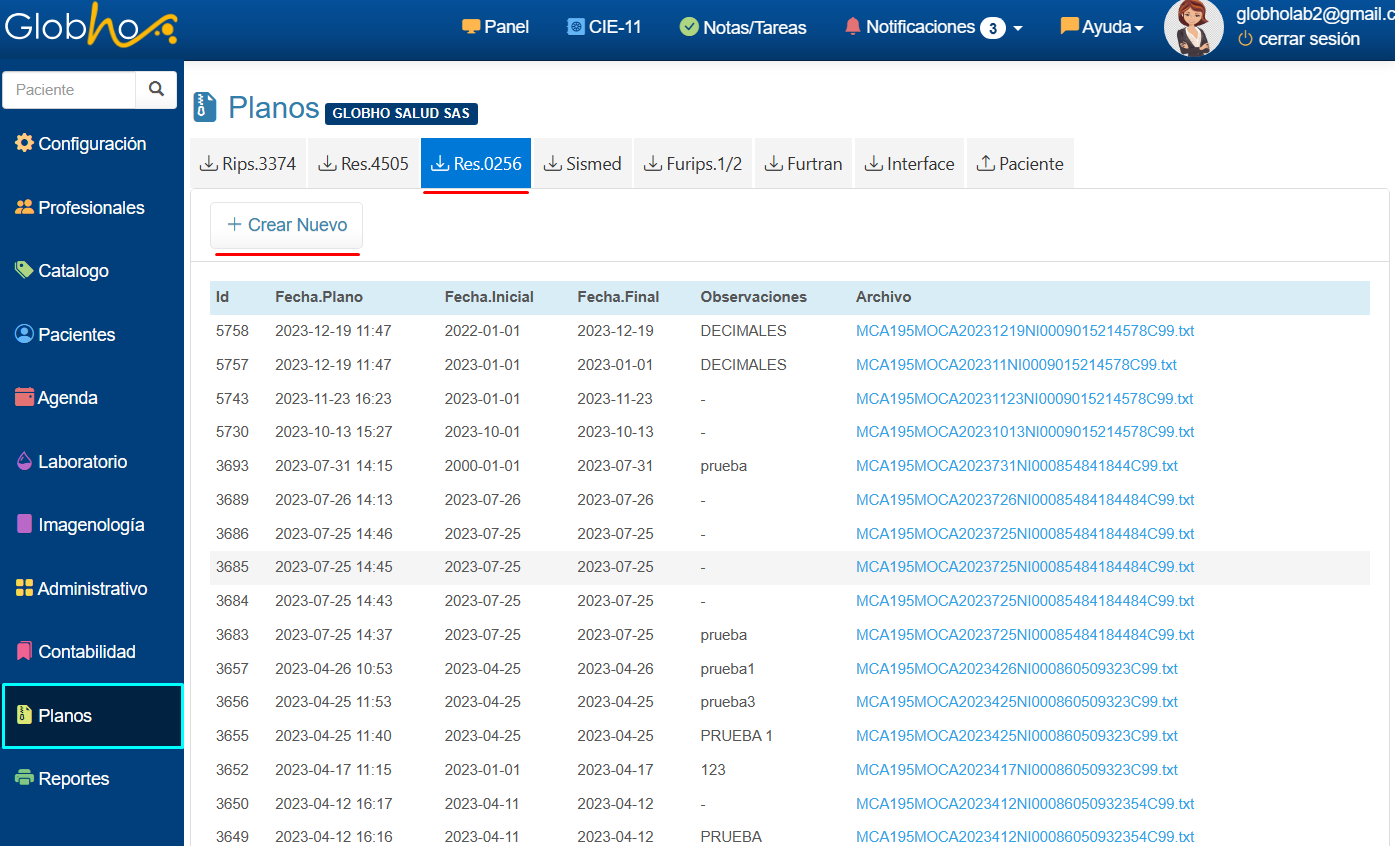1395x846 pixels.
Task: Open Configuración from the sidebar
Action: (81, 144)
